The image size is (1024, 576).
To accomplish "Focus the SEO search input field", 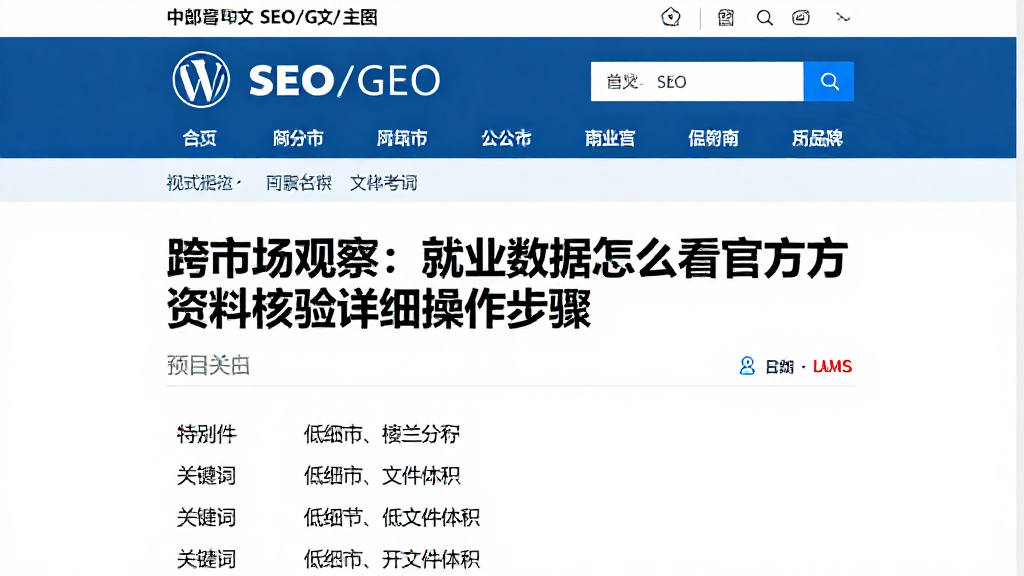I will coord(697,82).
